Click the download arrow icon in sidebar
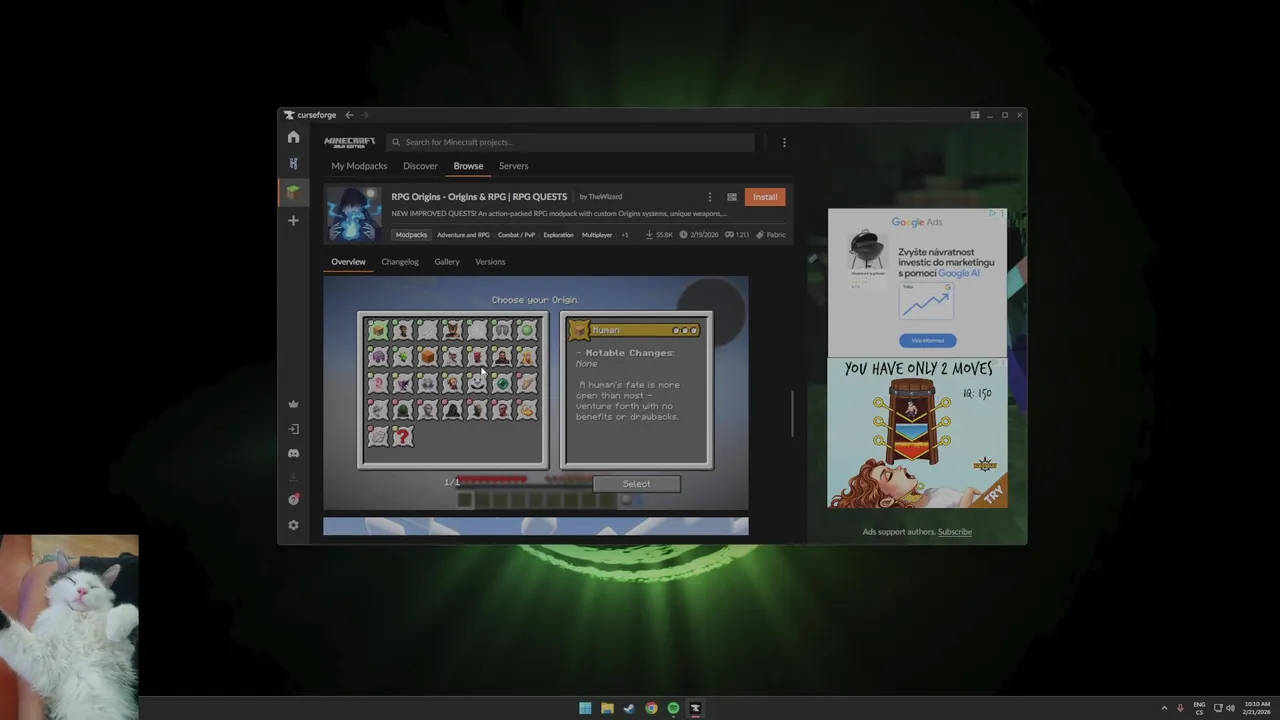The width and height of the screenshot is (1280, 720). coord(293,478)
